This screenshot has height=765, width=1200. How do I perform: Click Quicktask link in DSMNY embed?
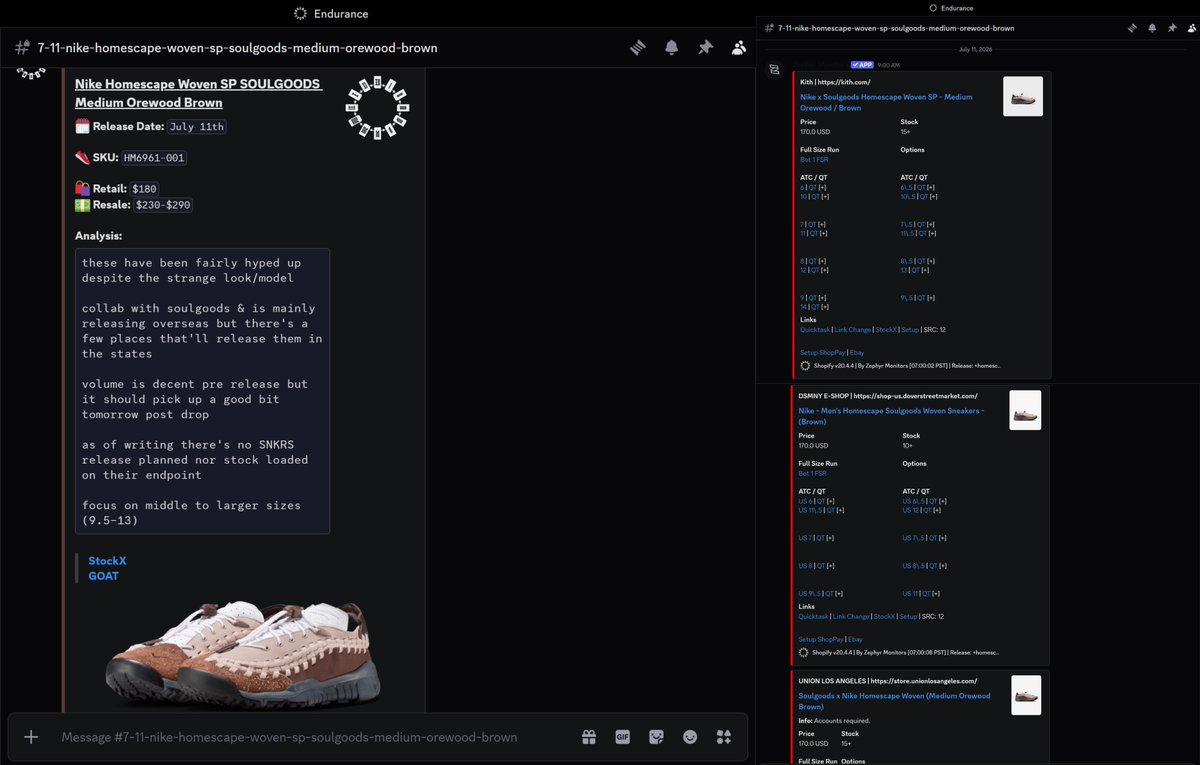813,616
